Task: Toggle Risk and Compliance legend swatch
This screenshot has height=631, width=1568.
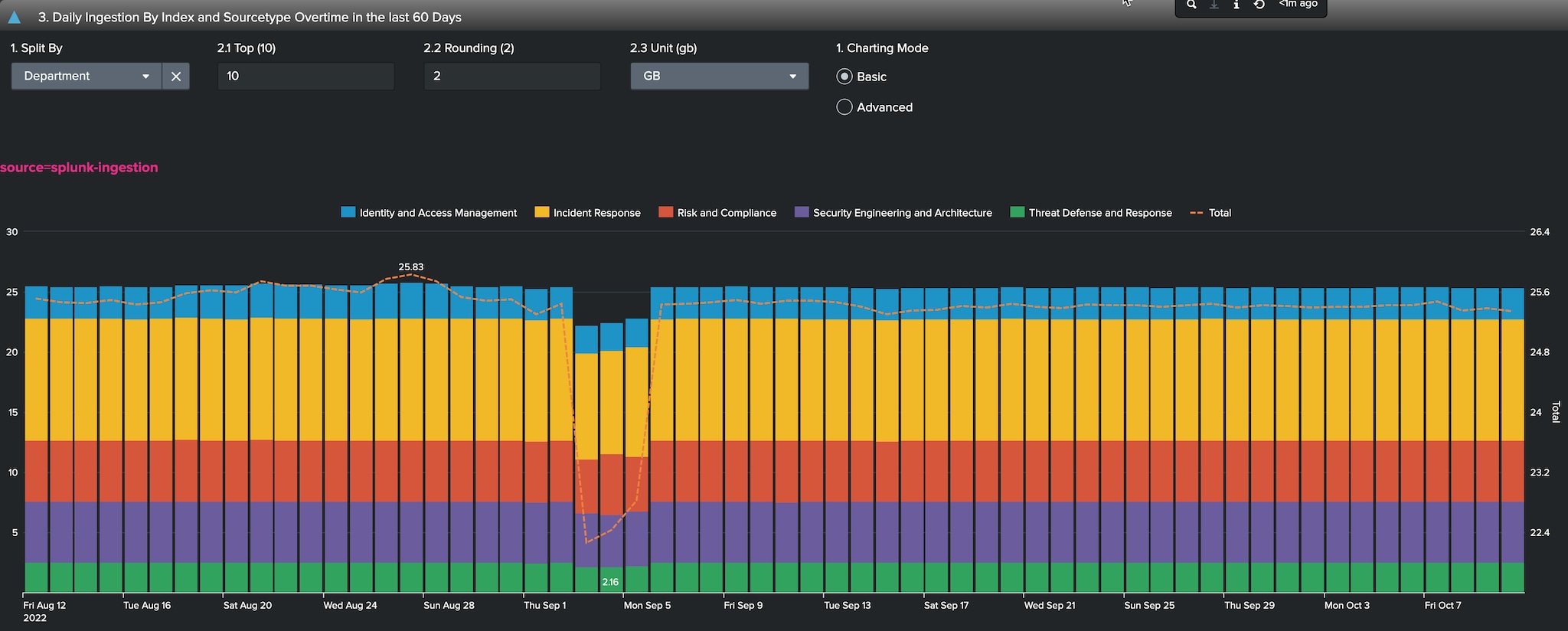Action: 666,212
